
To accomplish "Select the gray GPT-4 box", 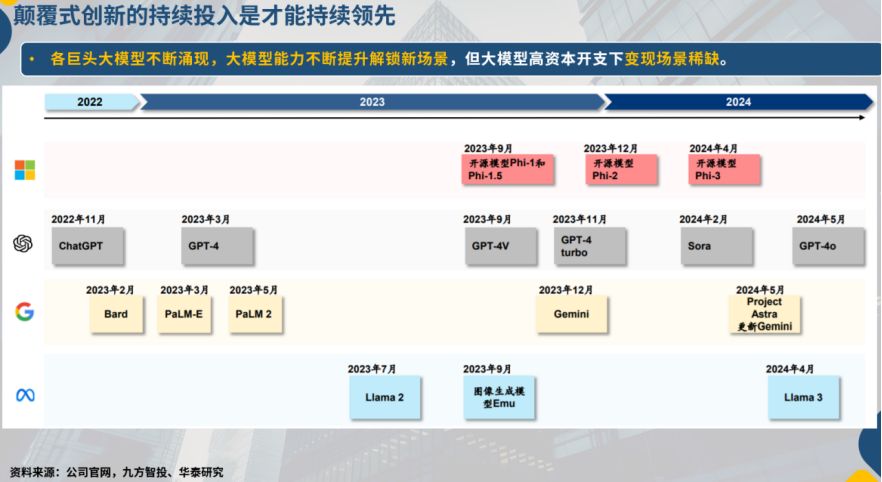I will tap(217, 246).
